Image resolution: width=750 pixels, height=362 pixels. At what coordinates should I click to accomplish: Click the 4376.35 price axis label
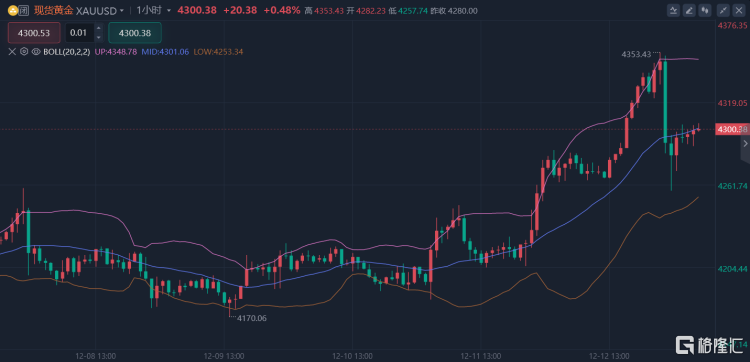733,25
